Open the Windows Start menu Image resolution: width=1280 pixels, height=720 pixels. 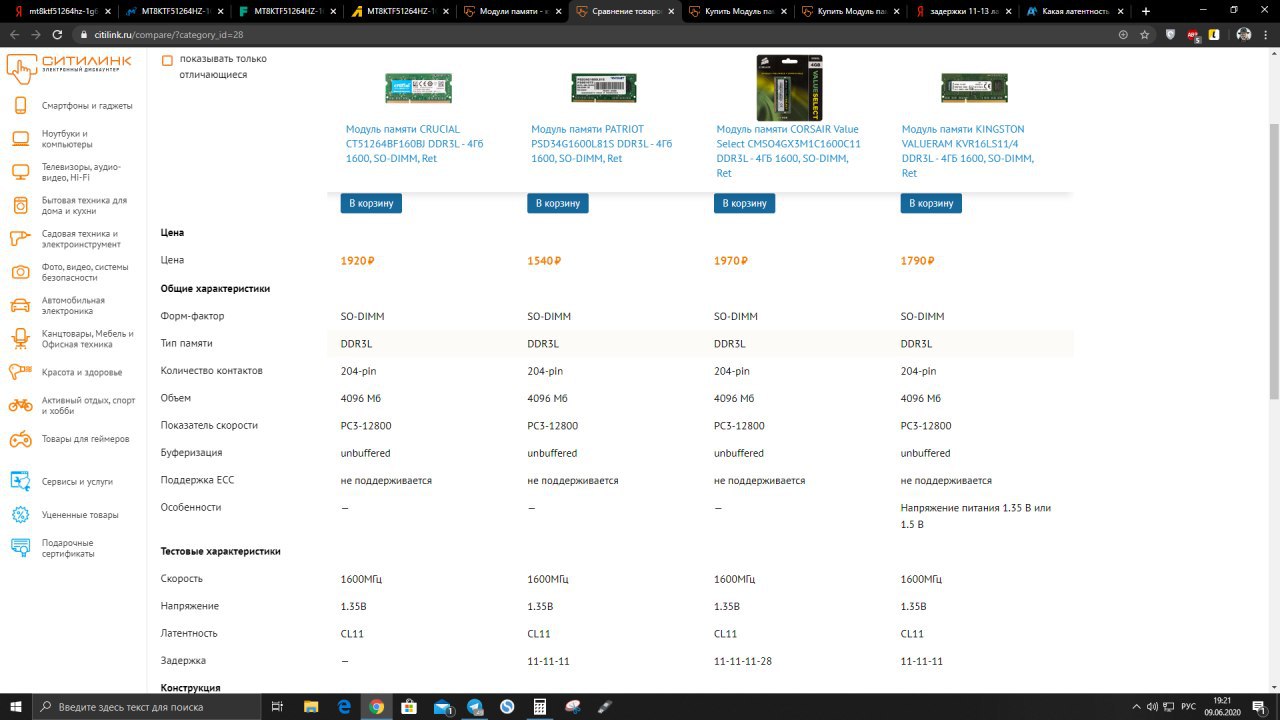click(x=16, y=707)
